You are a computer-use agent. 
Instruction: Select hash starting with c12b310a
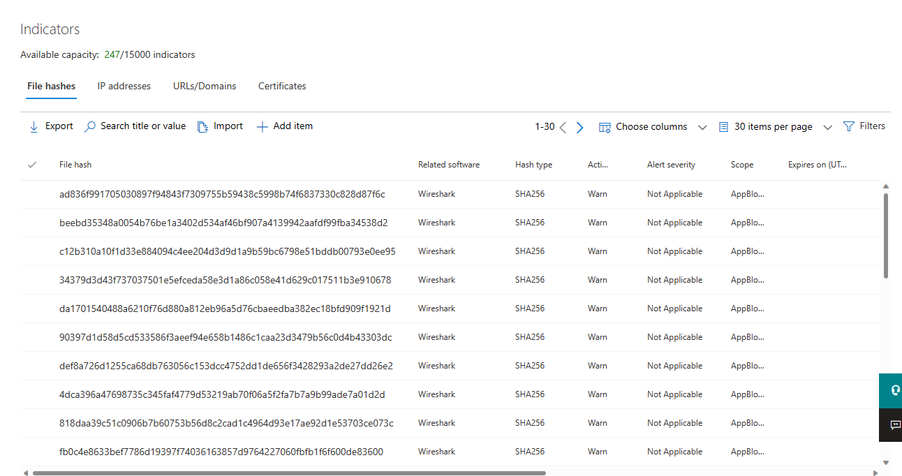227,252
